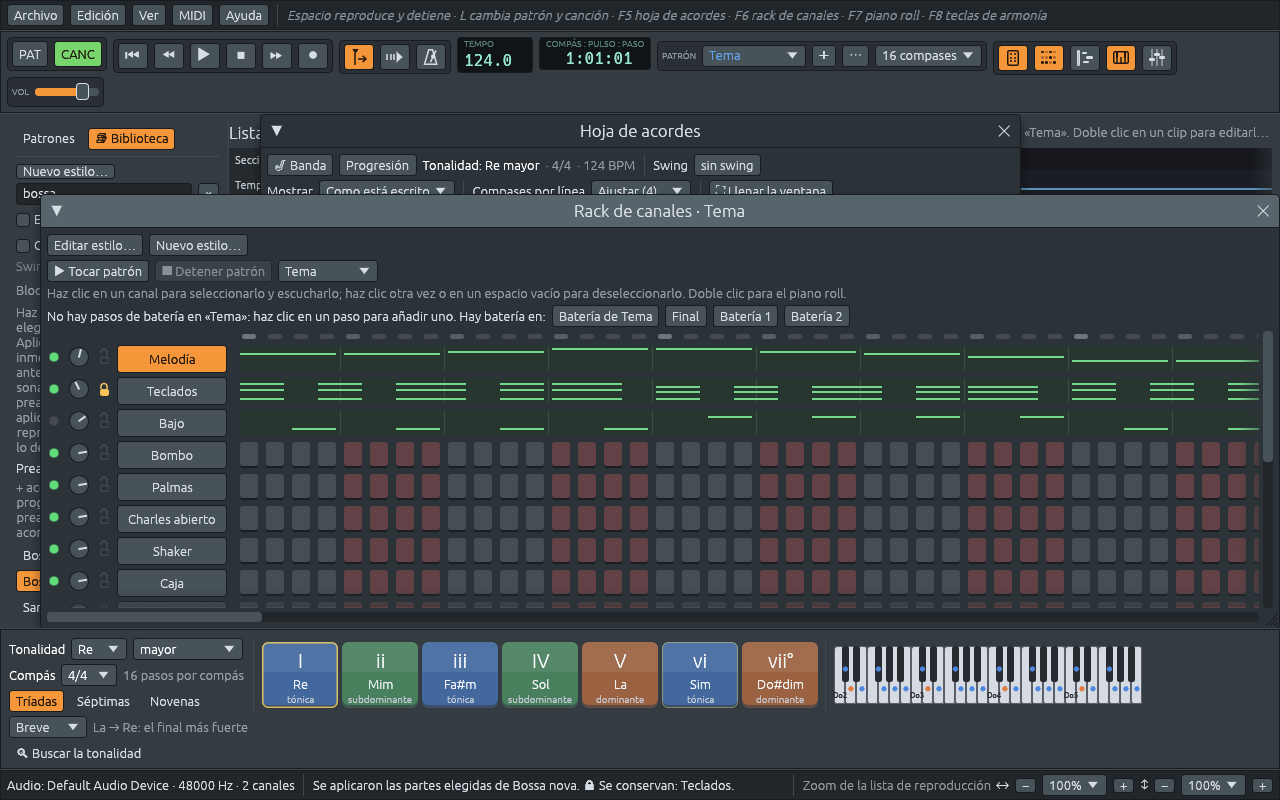
Task: Open the mayor scale mode dropdown
Action: (x=188, y=649)
